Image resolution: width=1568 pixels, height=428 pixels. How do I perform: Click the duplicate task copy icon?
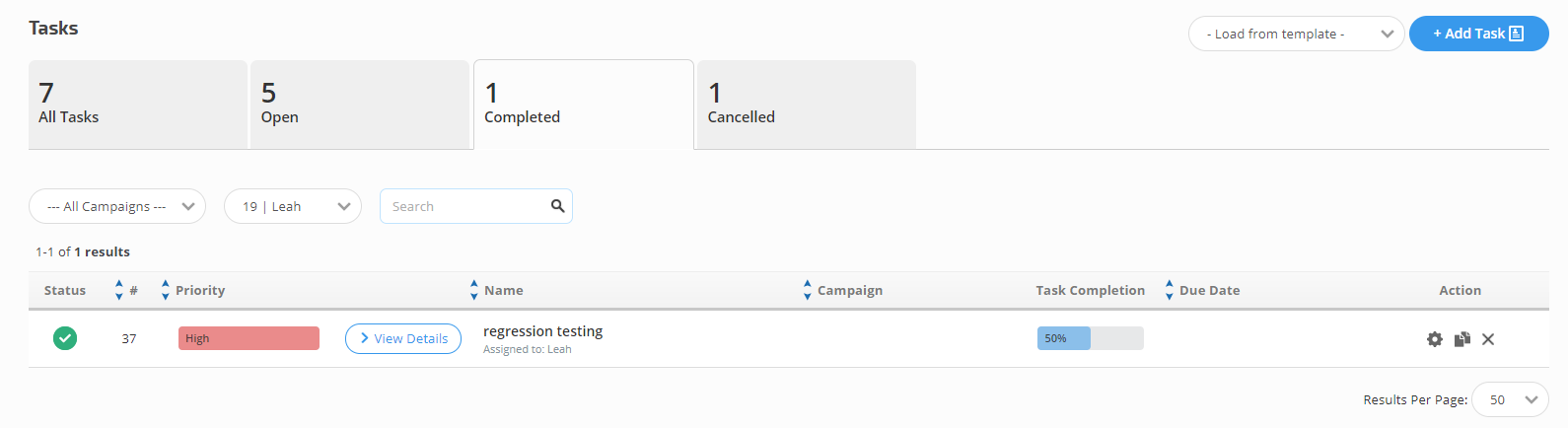(1461, 339)
